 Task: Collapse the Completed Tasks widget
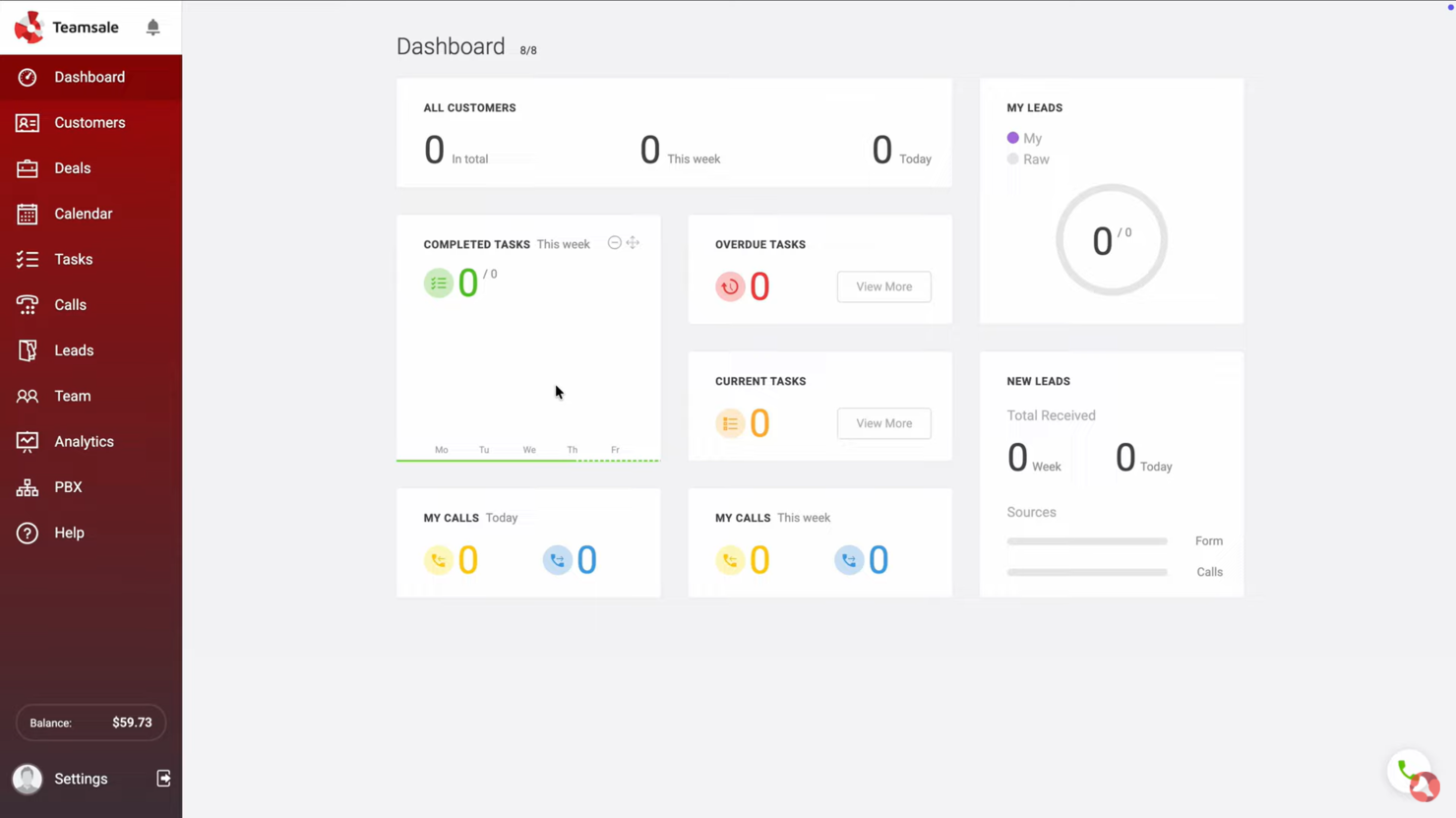pos(614,242)
